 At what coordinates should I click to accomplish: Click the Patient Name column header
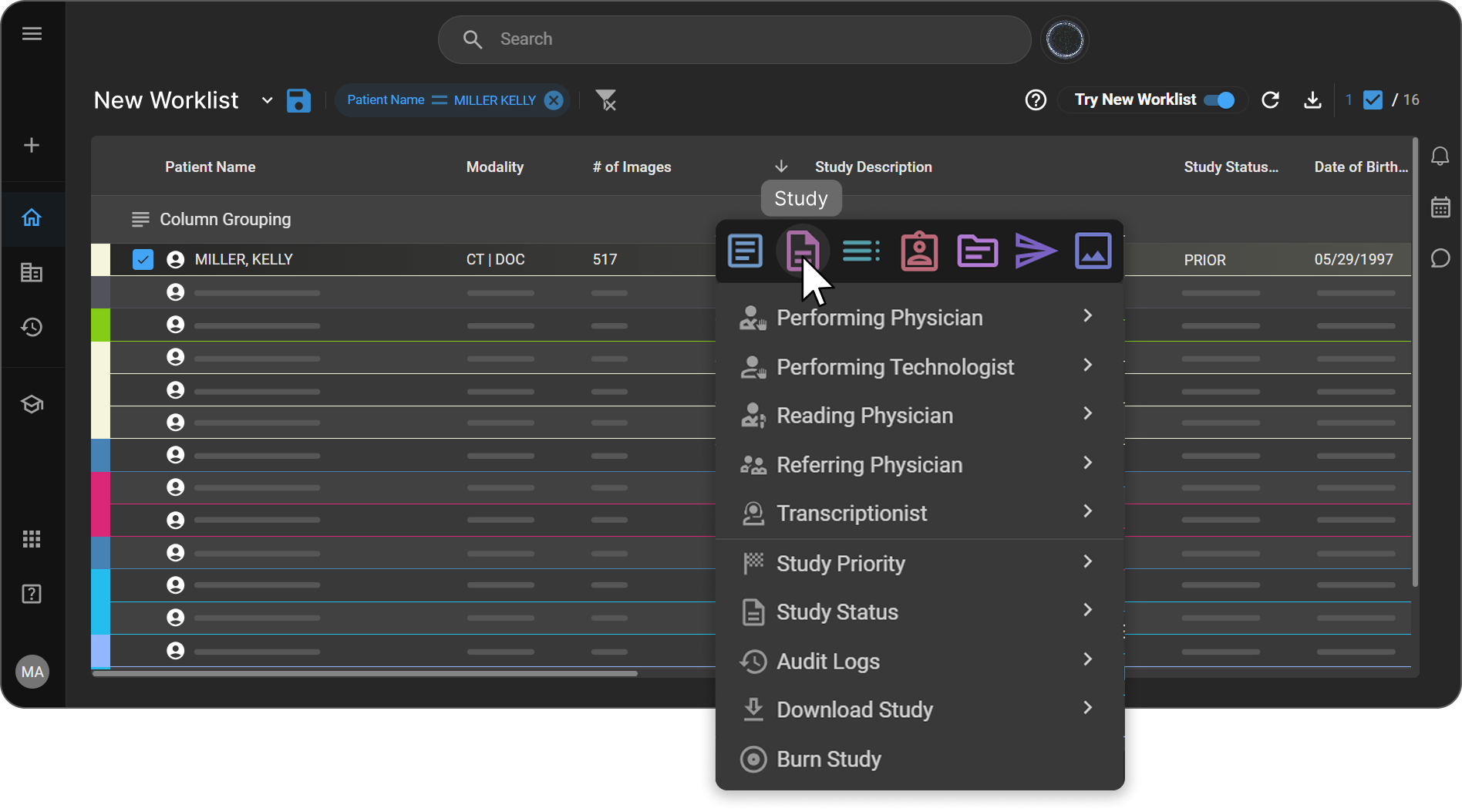[x=210, y=167]
